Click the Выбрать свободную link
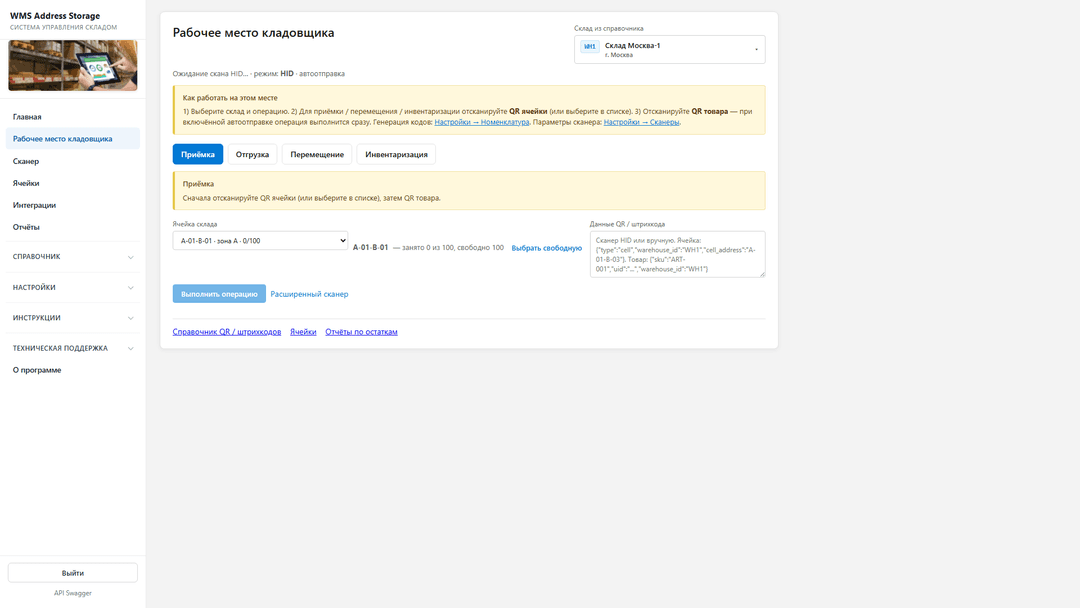 coord(546,248)
